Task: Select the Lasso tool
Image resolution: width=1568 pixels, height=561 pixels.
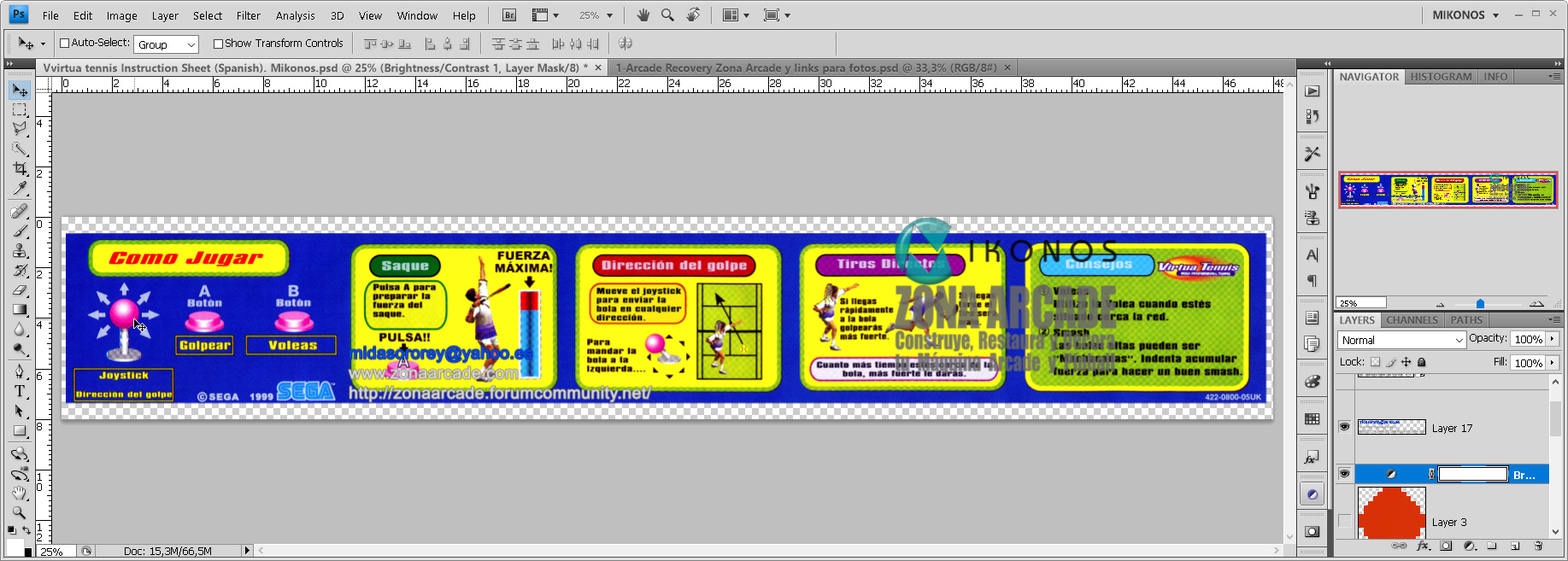Action: (x=20, y=129)
